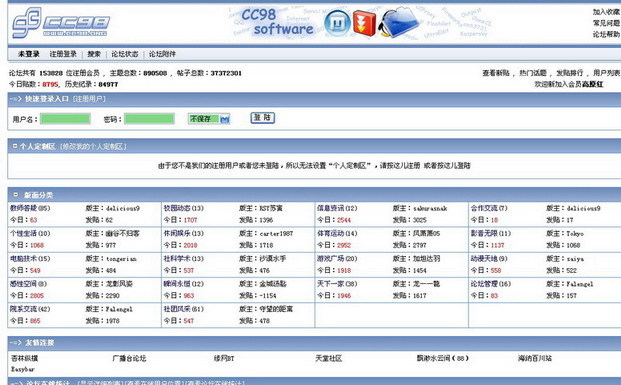621x385 pixels.
Task: Open the 搜索 menu item
Action: tap(94, 54)
